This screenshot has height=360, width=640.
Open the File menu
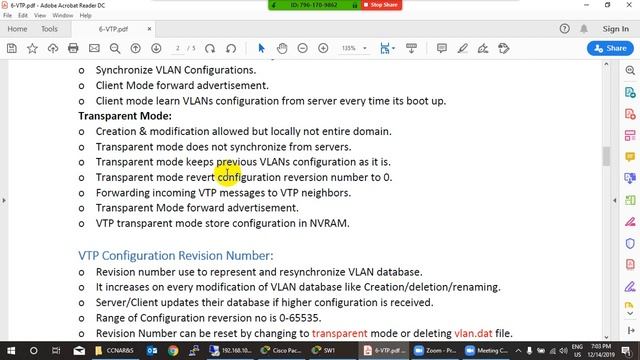click(7, 16)
